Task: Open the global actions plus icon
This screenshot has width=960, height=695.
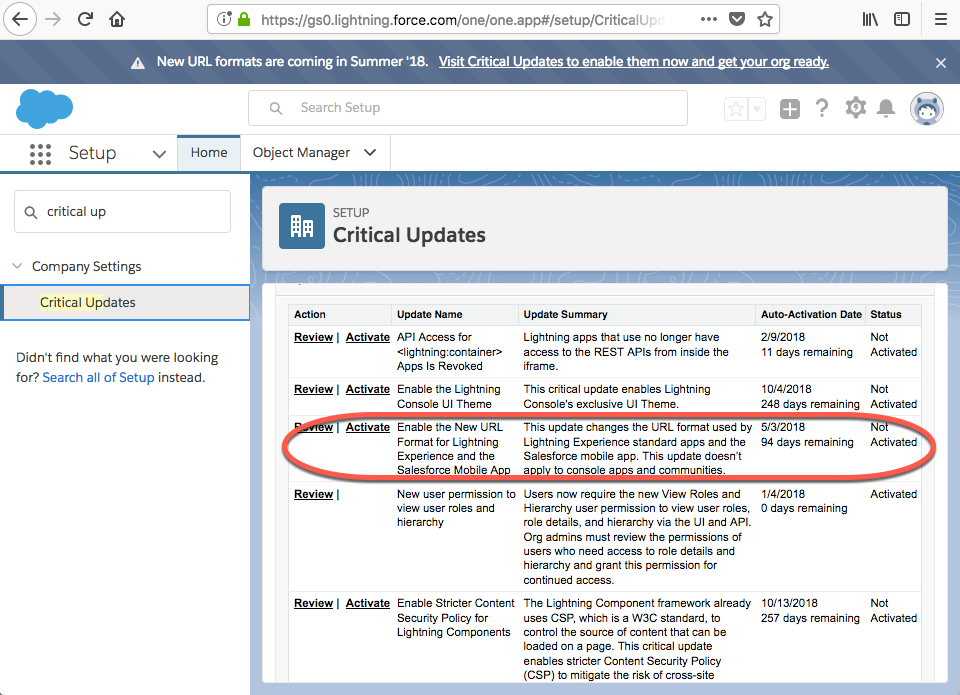Action: click(x=789, y=109)
